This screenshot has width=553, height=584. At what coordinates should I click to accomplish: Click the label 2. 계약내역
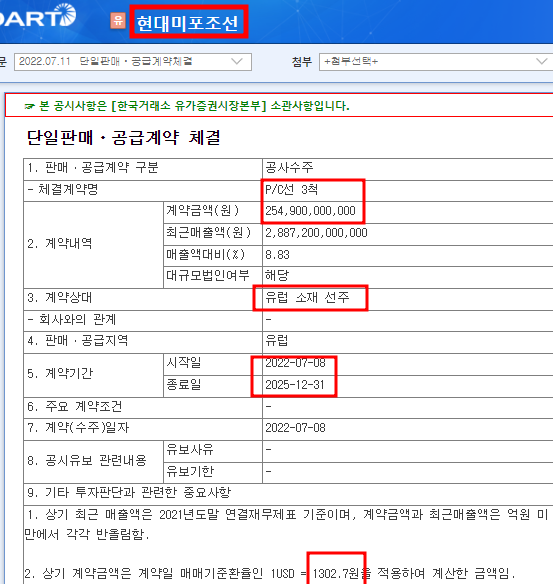pos(60,244)
